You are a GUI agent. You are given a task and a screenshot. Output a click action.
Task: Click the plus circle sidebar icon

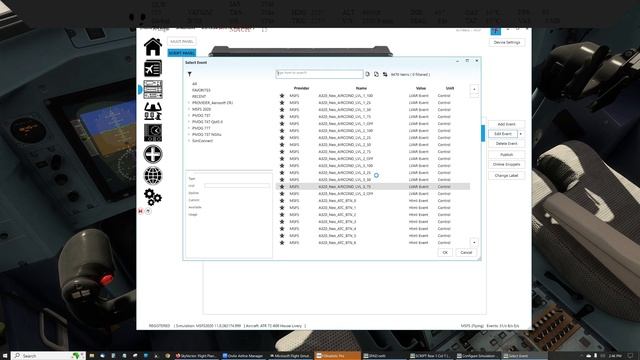pos(153,154)
